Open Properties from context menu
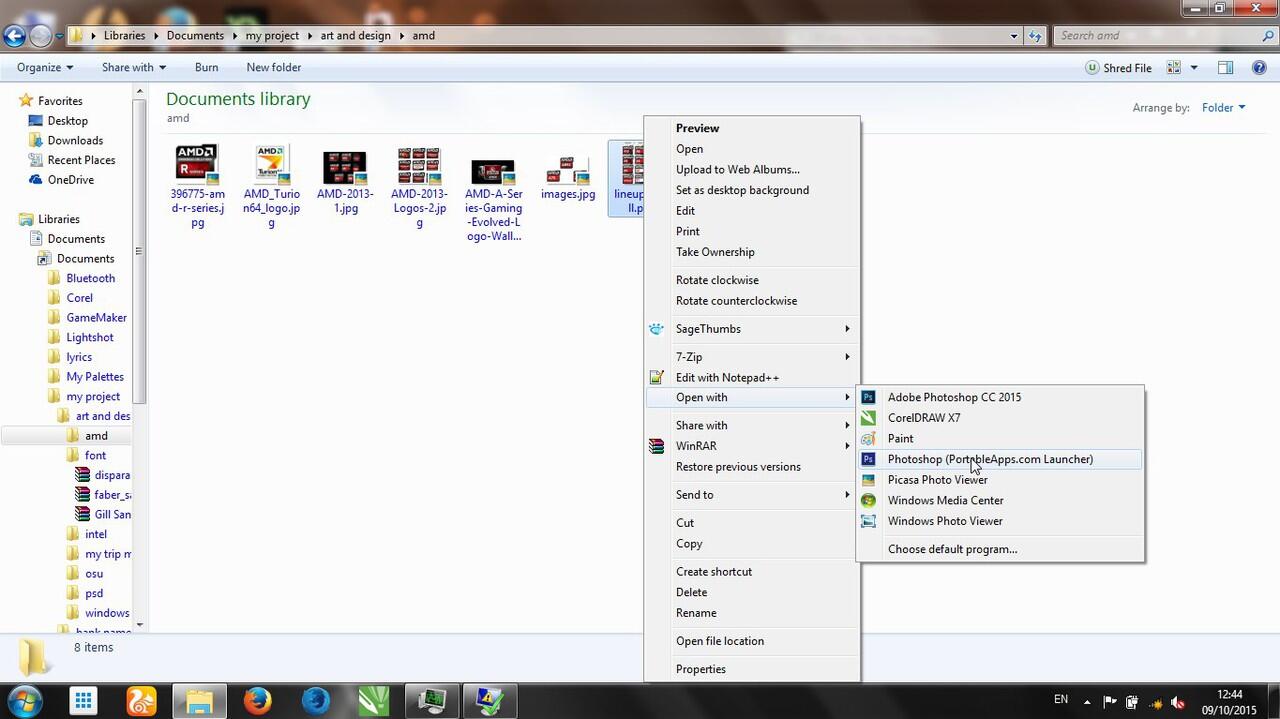This screenshot has width=1280, height=719. tap(752, 669)
